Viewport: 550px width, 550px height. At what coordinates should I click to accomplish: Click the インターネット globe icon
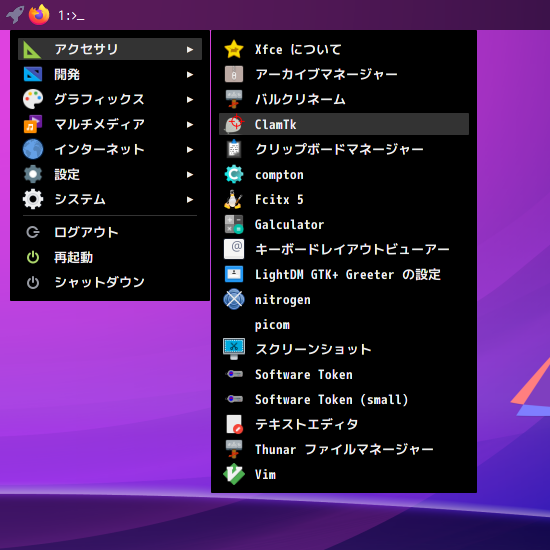(x=33, y=149)
